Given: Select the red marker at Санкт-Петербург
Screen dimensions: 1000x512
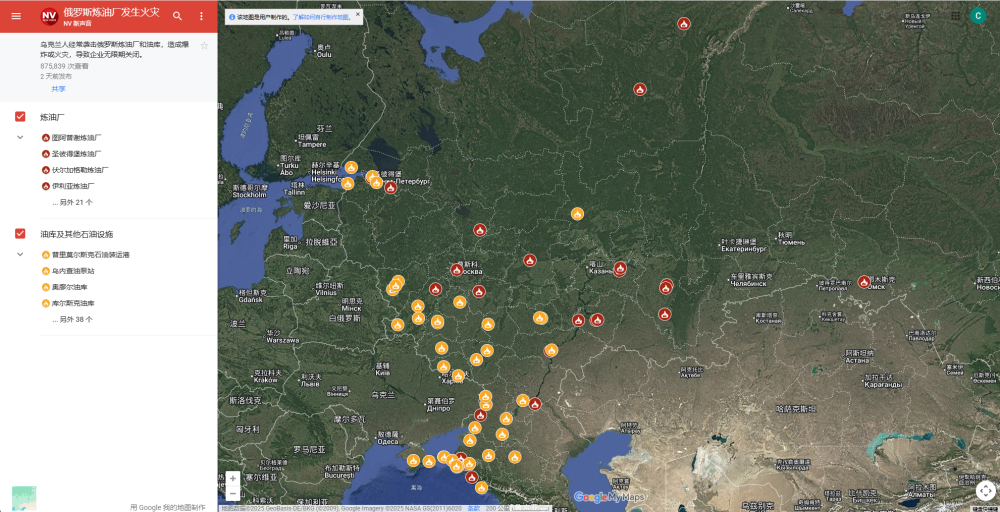Looking at the screenshot, I should pyautogui.click(x=391, y=187).
